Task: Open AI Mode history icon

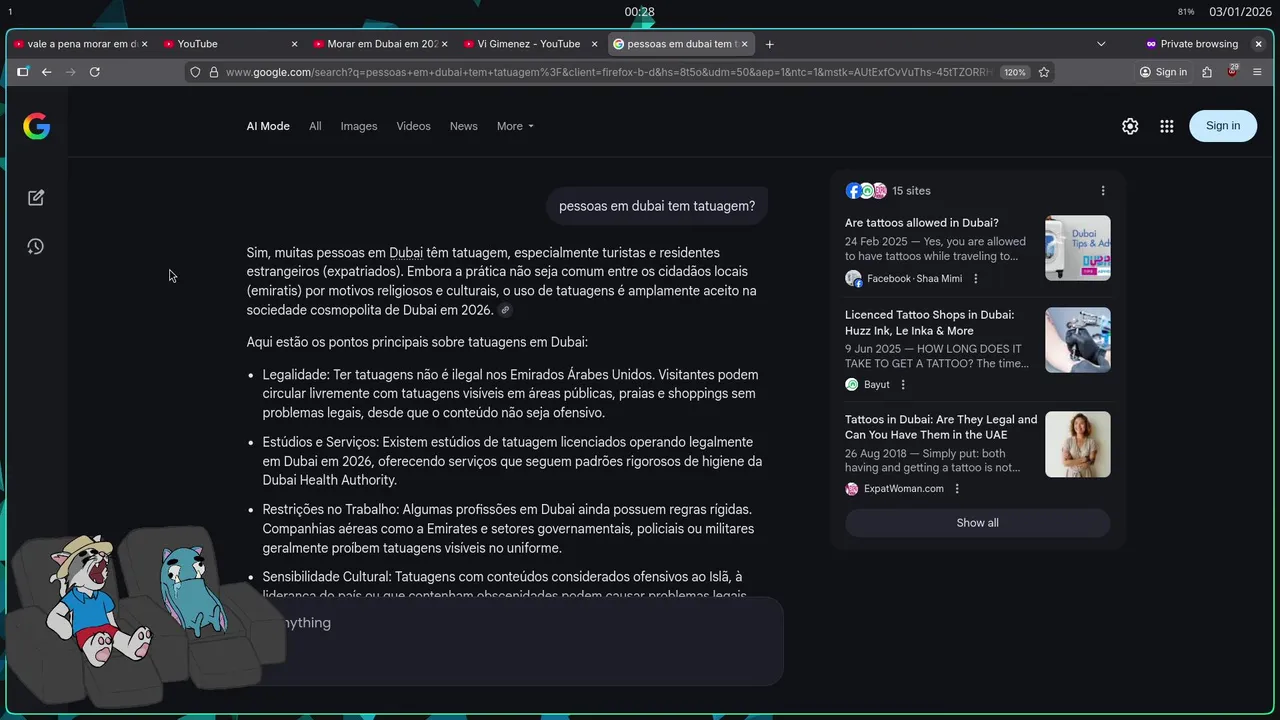Action: (36, 246)
